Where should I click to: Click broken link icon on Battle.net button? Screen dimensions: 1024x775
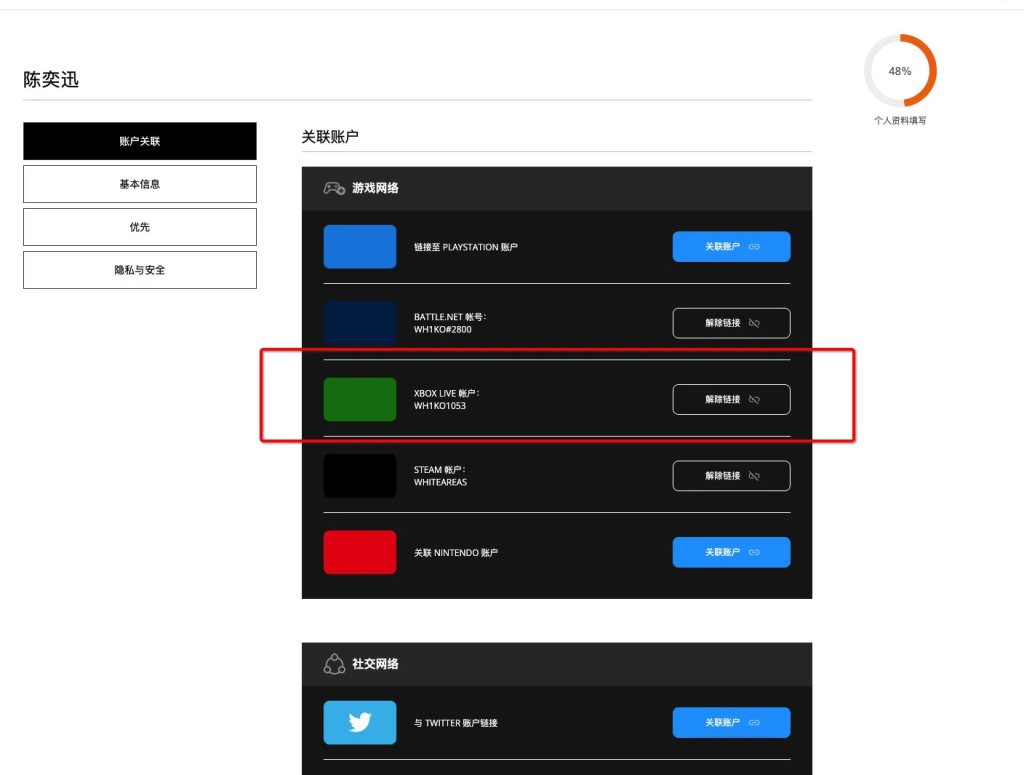pos(754,323)
